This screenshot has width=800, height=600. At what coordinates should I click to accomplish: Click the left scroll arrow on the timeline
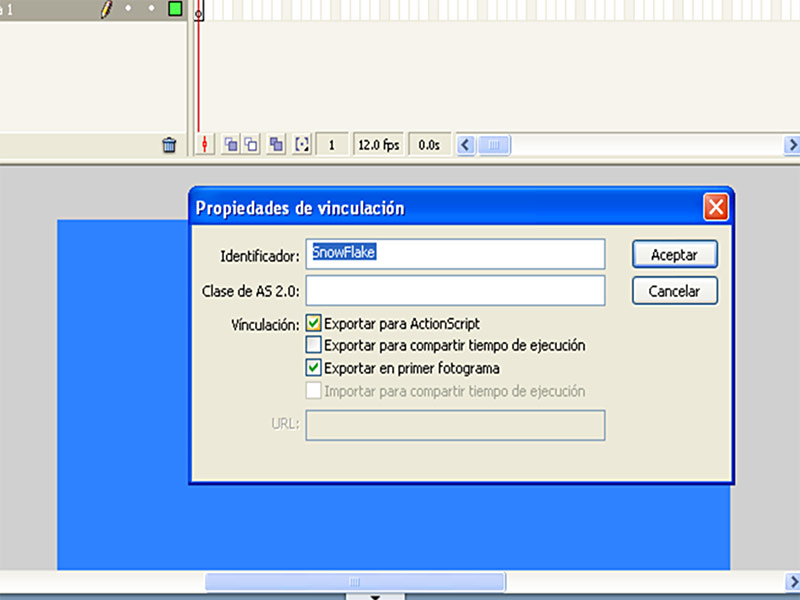(464, 145)
